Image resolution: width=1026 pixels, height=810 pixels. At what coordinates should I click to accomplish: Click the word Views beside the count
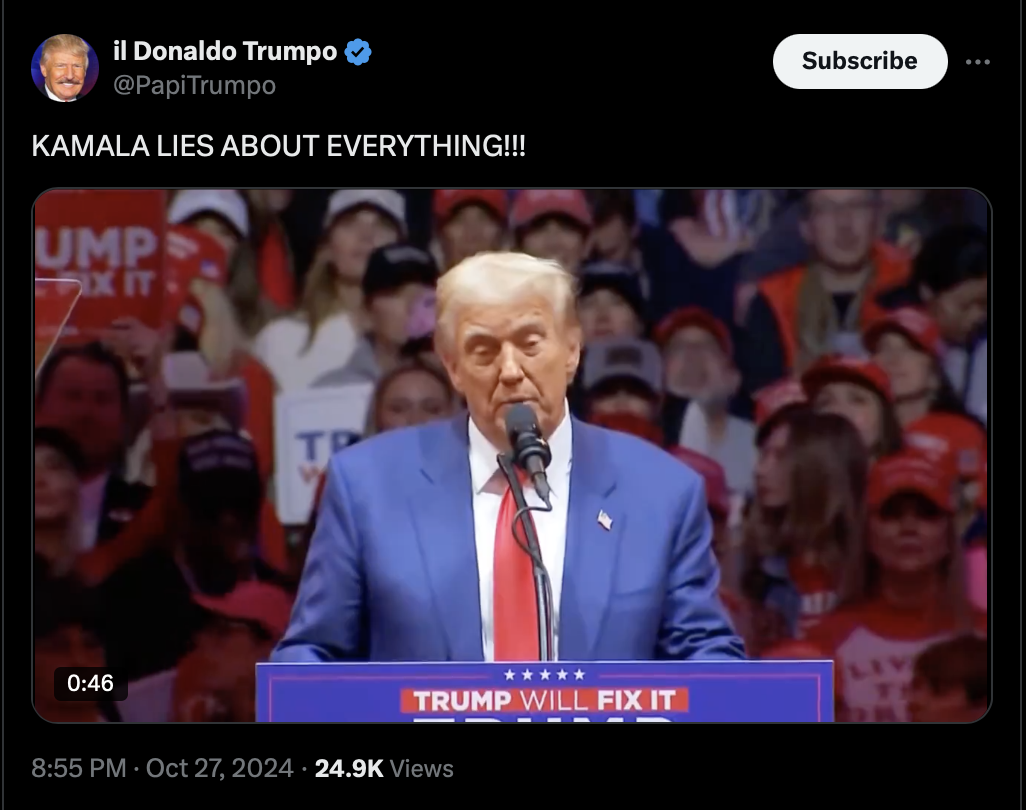[x=421, y=769]
